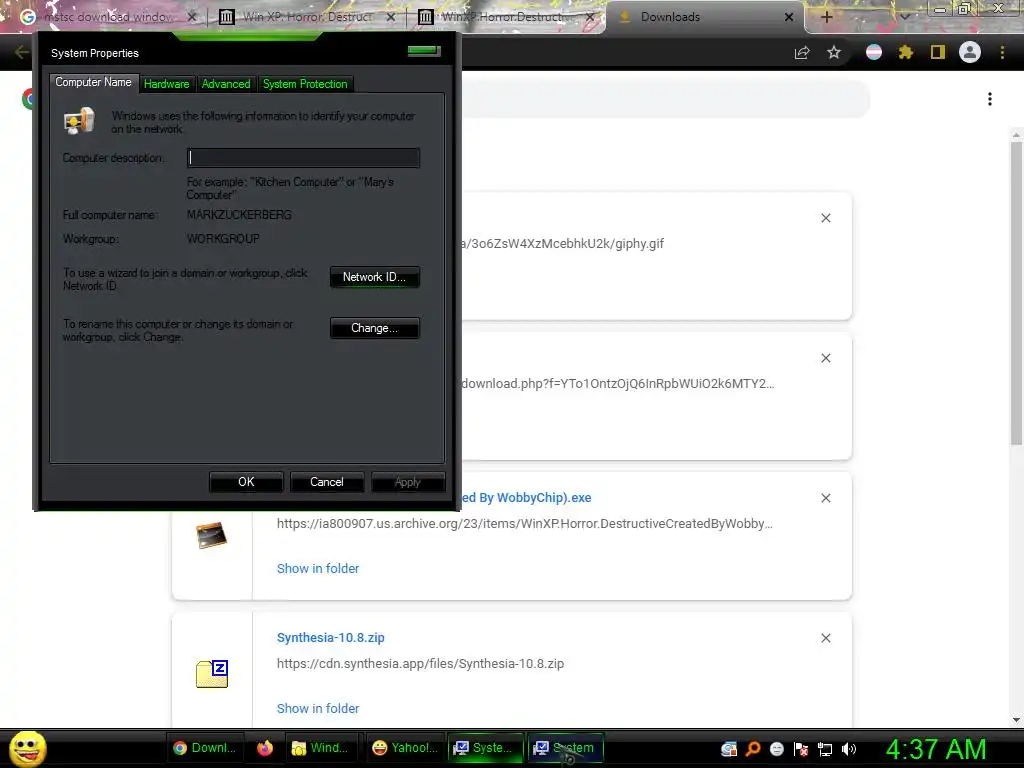Image resolution: width=1024 pixels, height=768 pixels.
Task: Open the Chrome profile avatar
Action: 970,52
